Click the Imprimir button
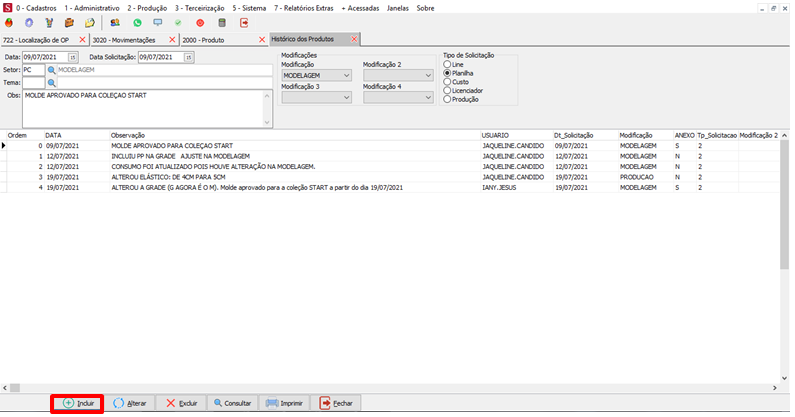 (x=284, y=403)
